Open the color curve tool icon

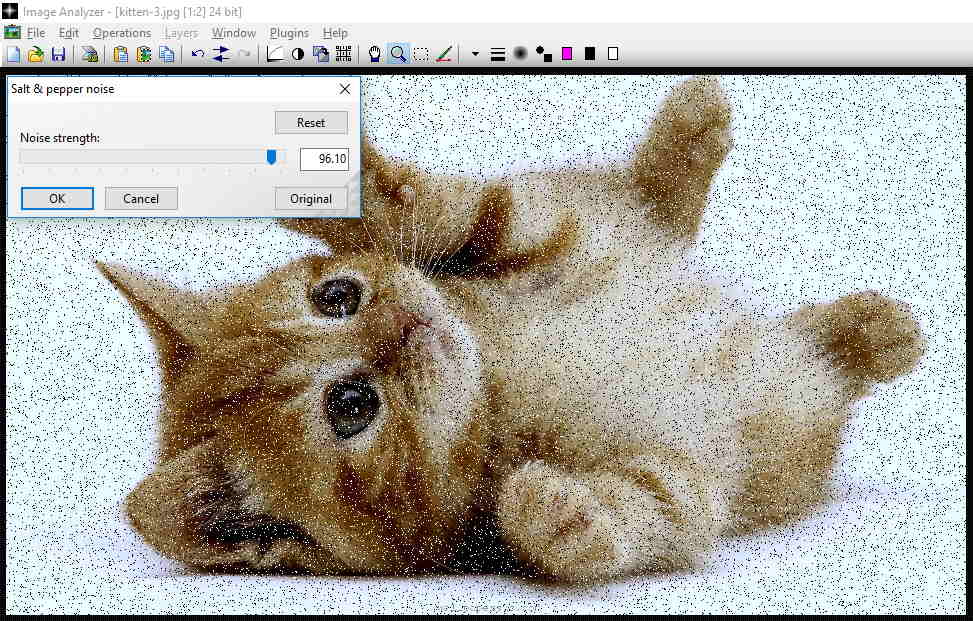275,55
